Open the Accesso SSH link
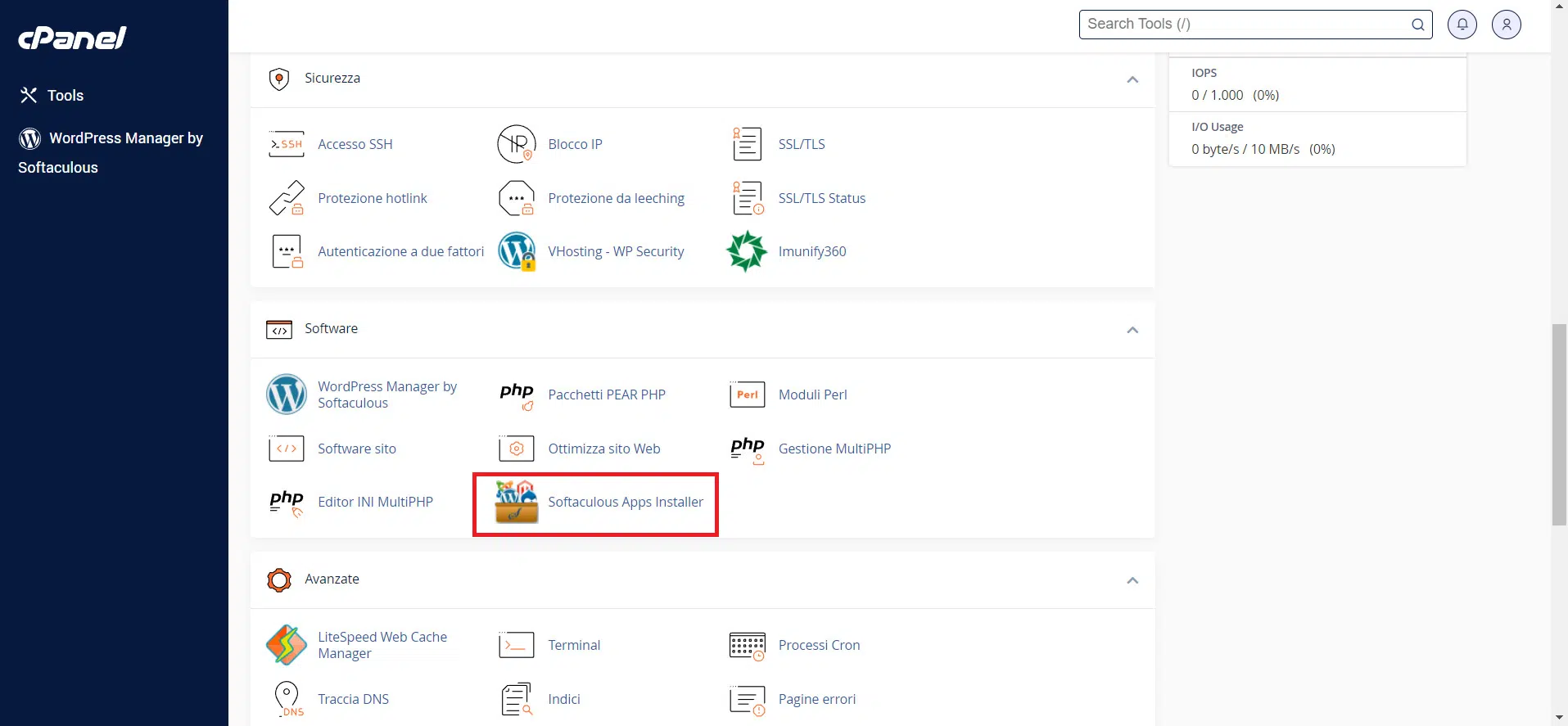 click(x=355, y=144)
